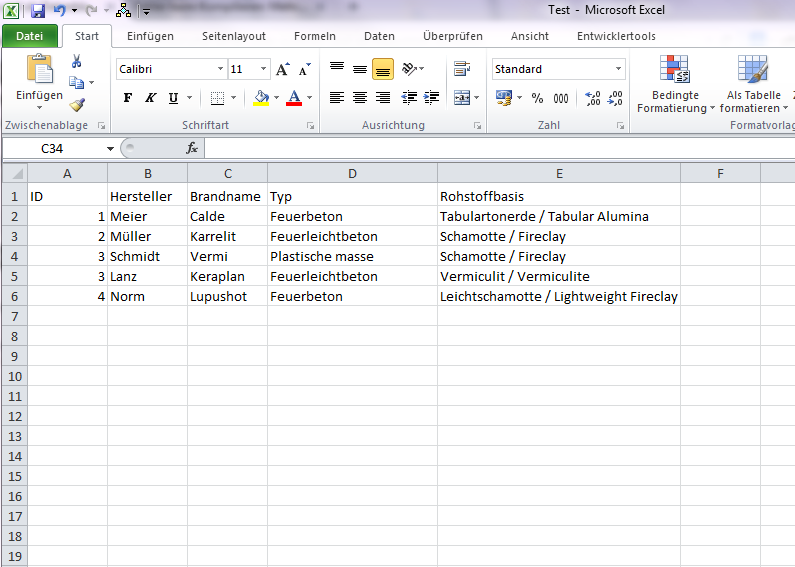Increase font size with large A icon
Viewport: 795px width, 567px height.
tap(283, 69)
